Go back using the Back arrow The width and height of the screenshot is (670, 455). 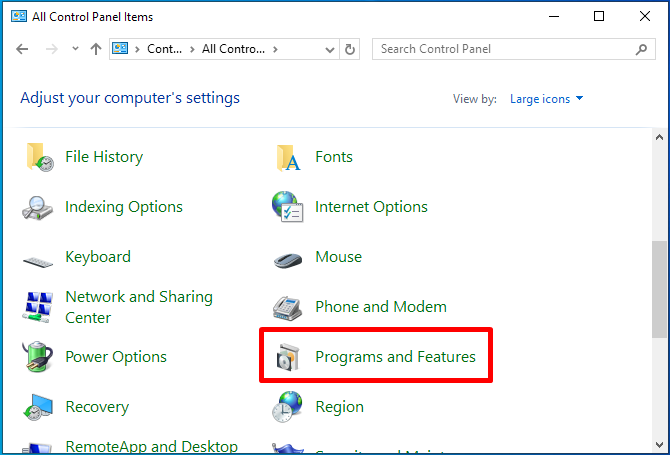(22, 49)
